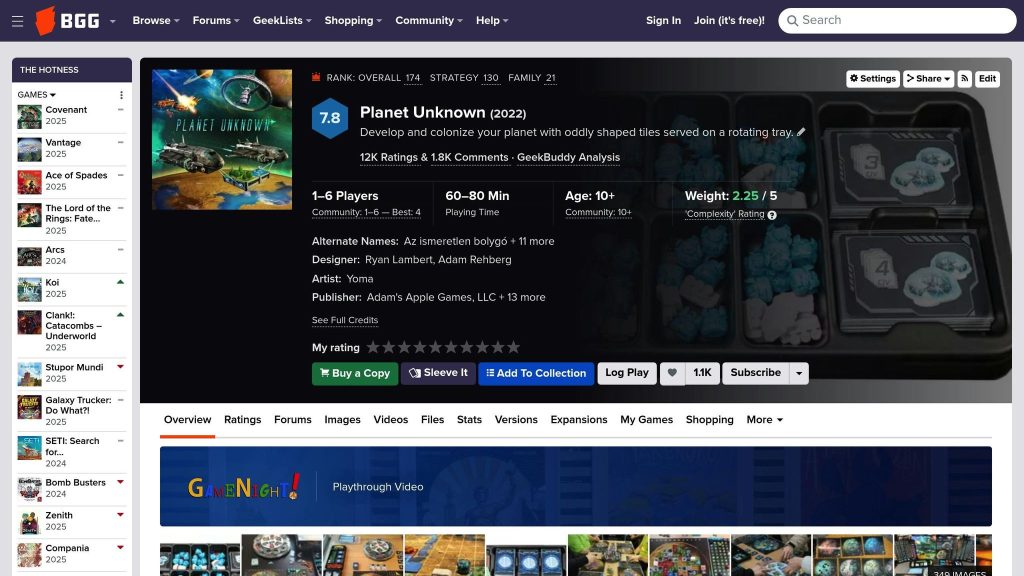Viewport: 1024px width, 576px height.
Task: Rate the game using the last star
Action: pos(513,347)
